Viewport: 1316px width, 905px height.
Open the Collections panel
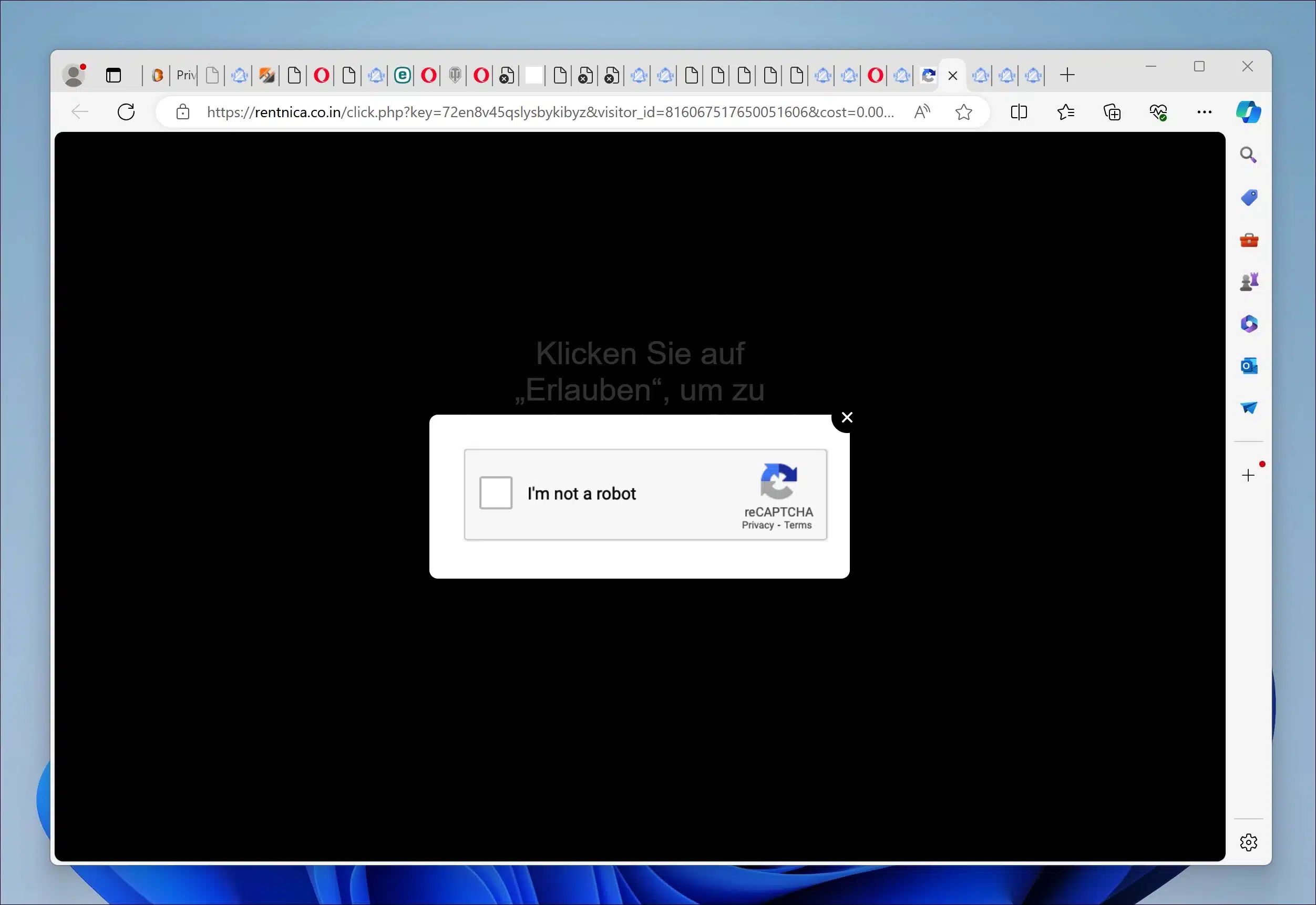pos(1112,112)
